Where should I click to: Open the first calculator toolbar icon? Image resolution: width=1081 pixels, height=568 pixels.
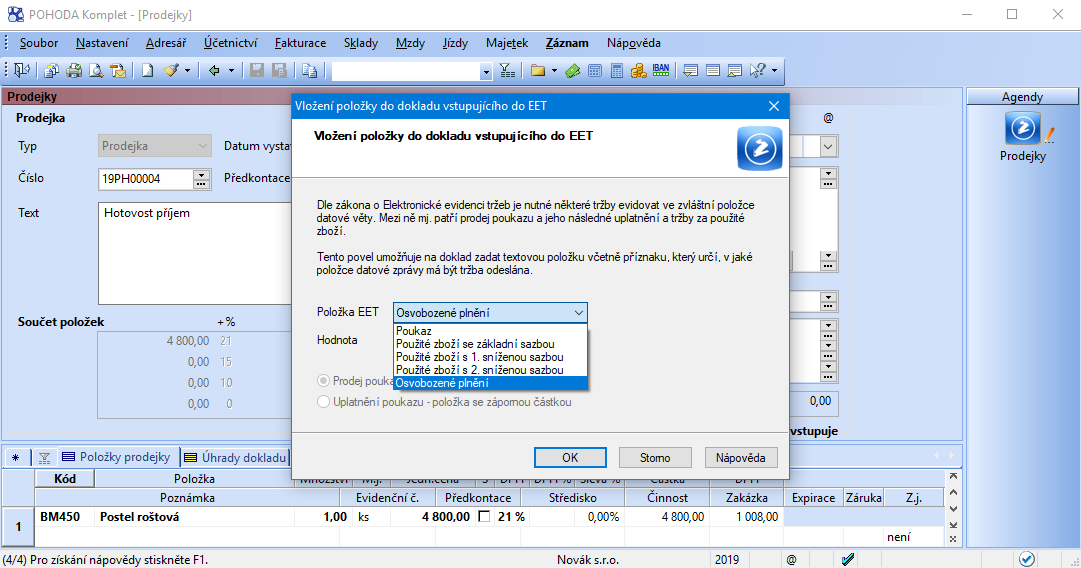595,70
